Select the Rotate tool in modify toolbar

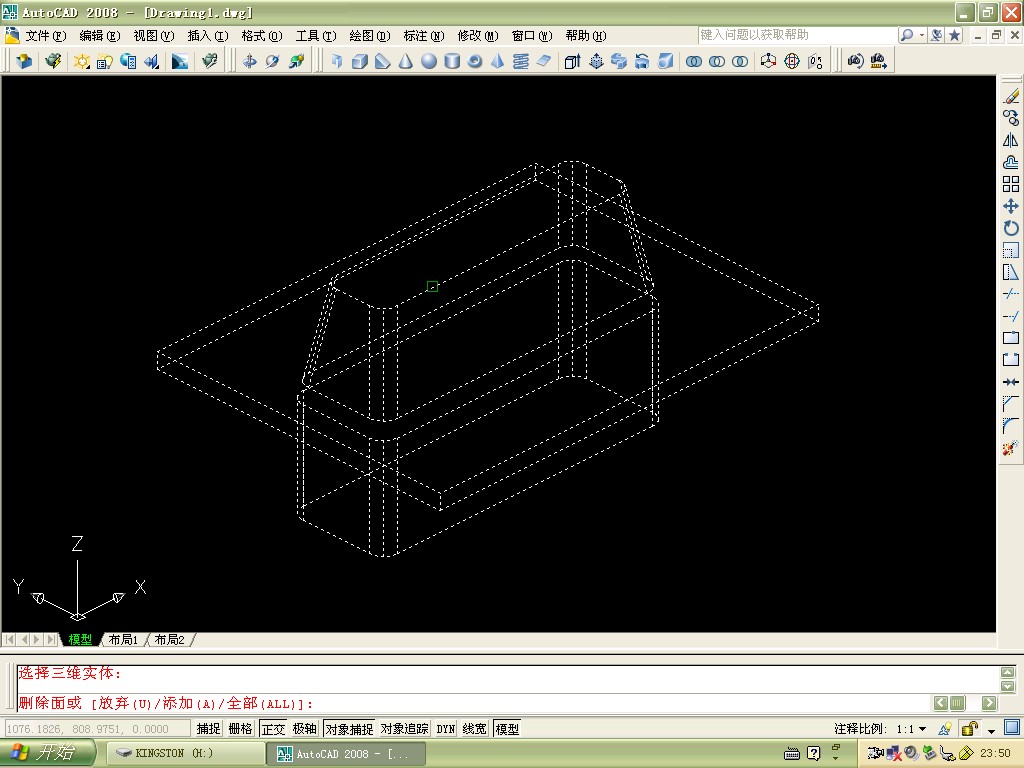[x=1011, y=228]
